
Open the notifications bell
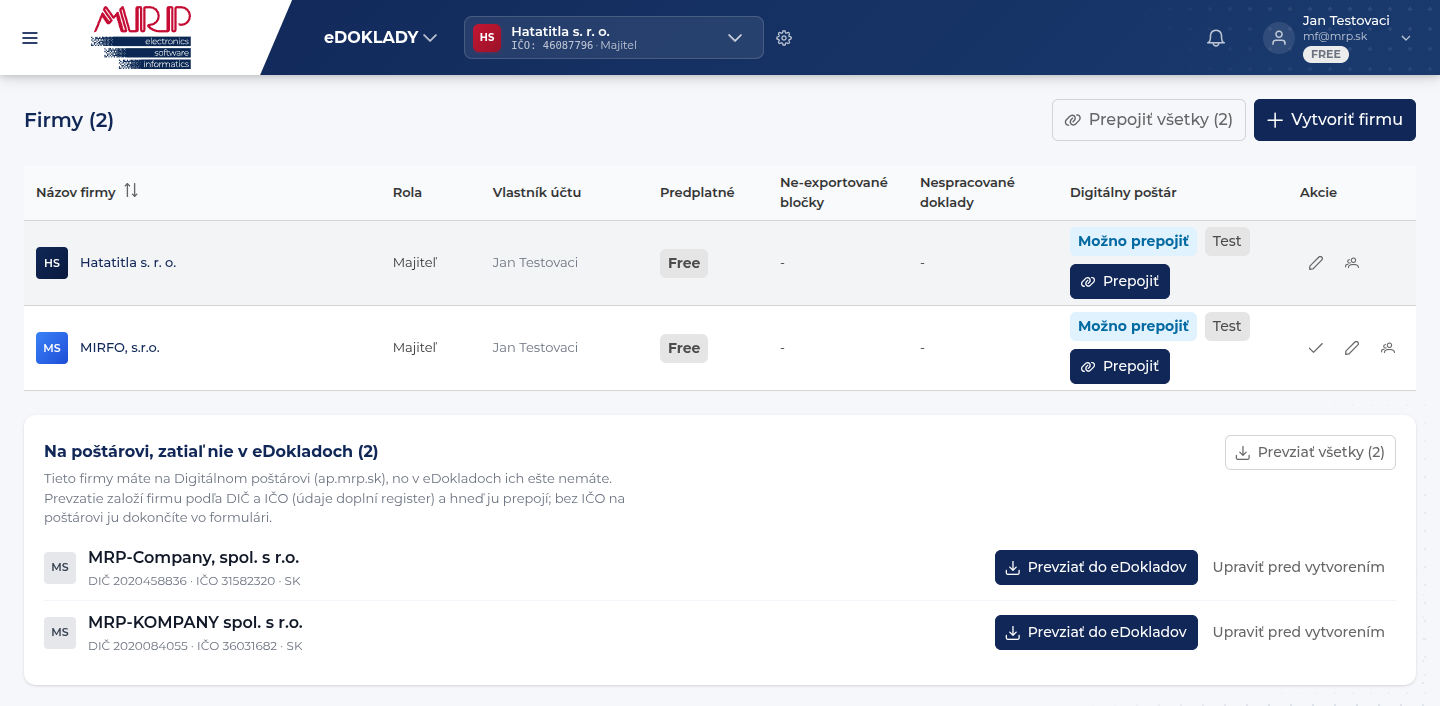click(1216, 38)
